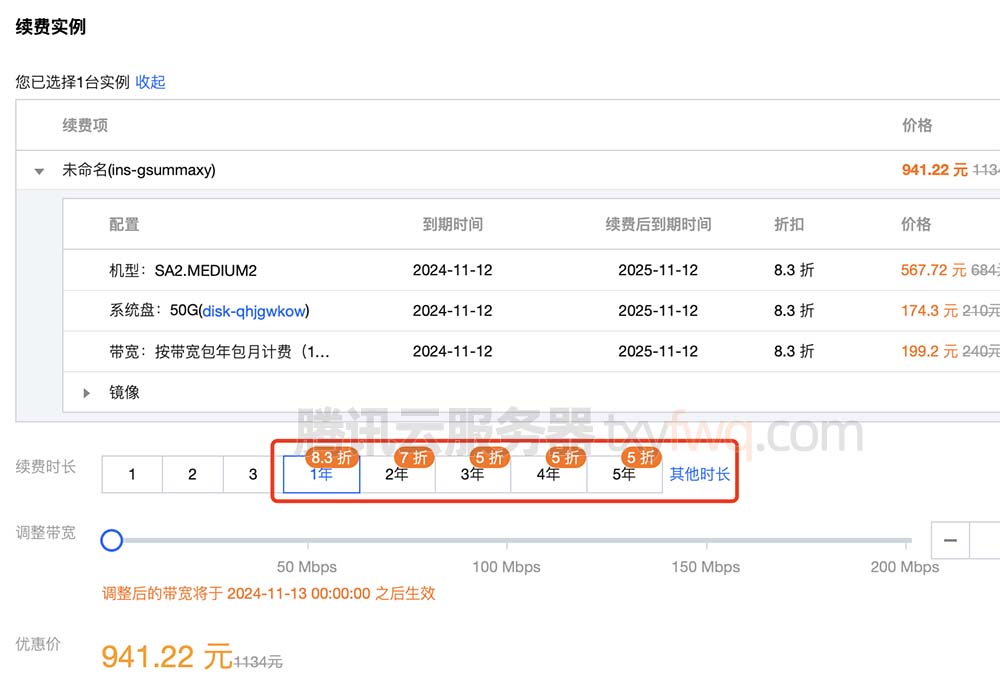Click the 您已选择1台实例 selection summary
Image resolution: width=1000 pixels, height=685 pixels.
[73, 82]
